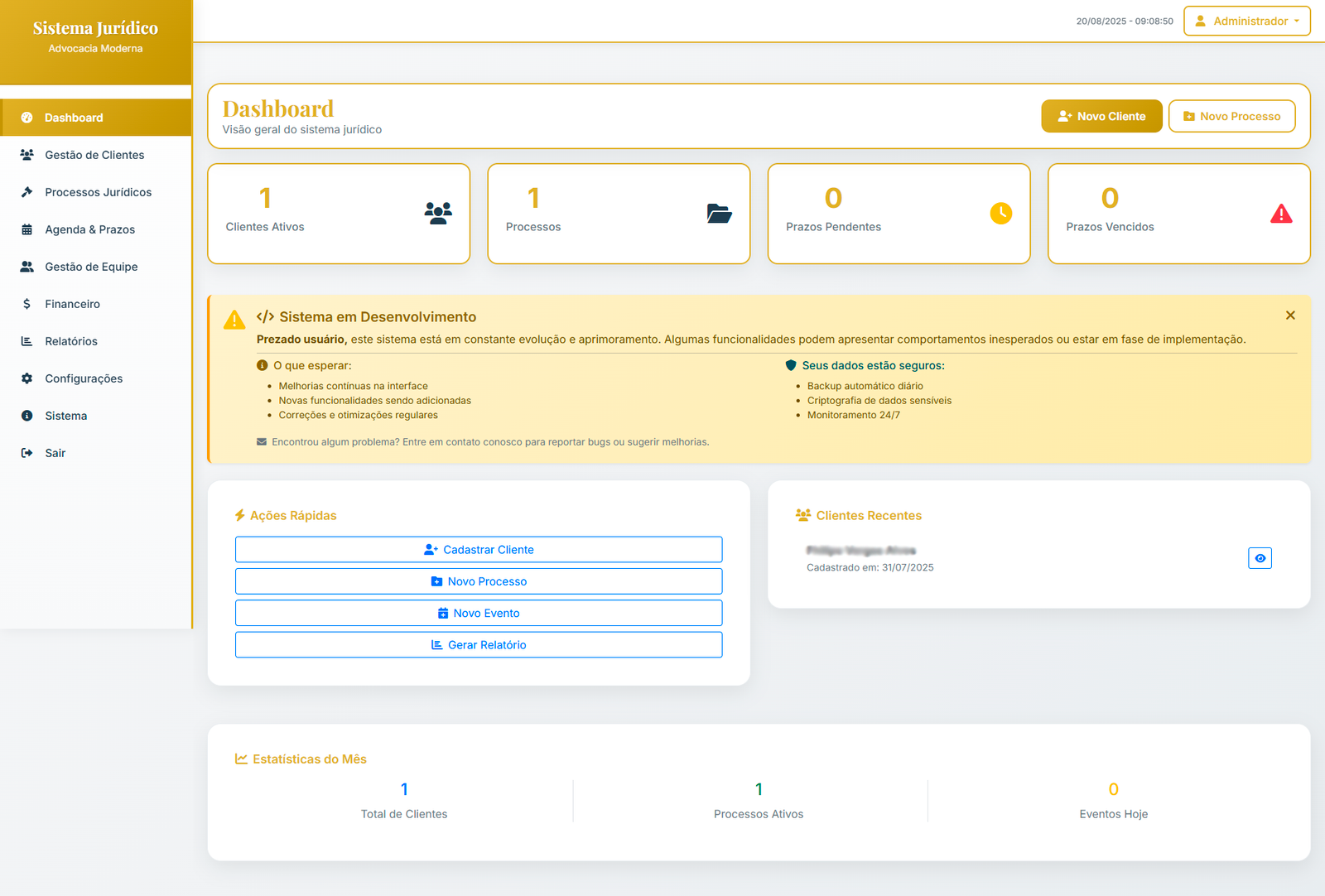The height and width of the screenshot is (896, 1325).
Task: Open Processos Jurídicos via the gavel icon
Action: pyautogui.click(x=26, y=191)
